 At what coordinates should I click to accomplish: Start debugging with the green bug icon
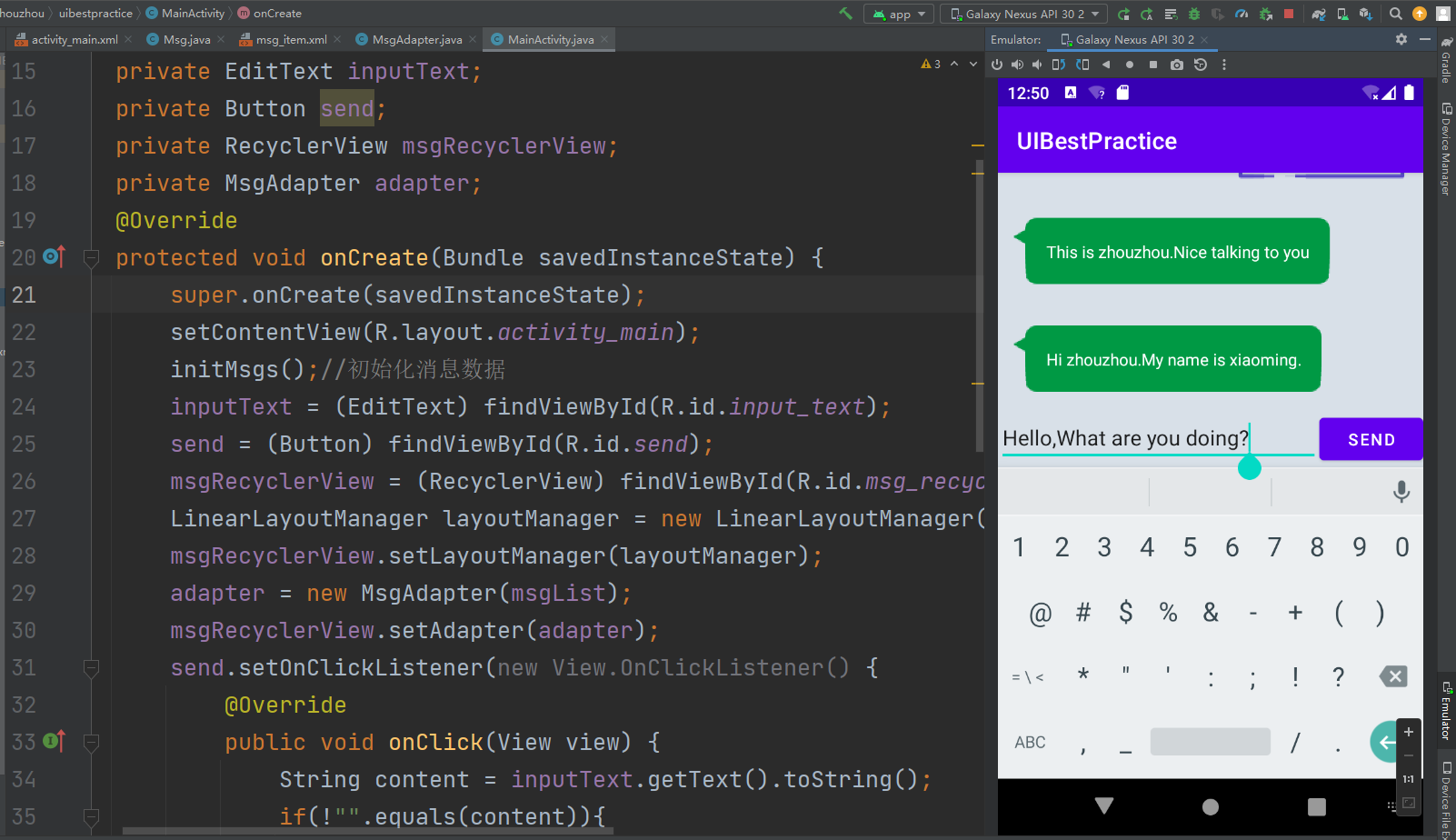click(x=1194, y=14)
